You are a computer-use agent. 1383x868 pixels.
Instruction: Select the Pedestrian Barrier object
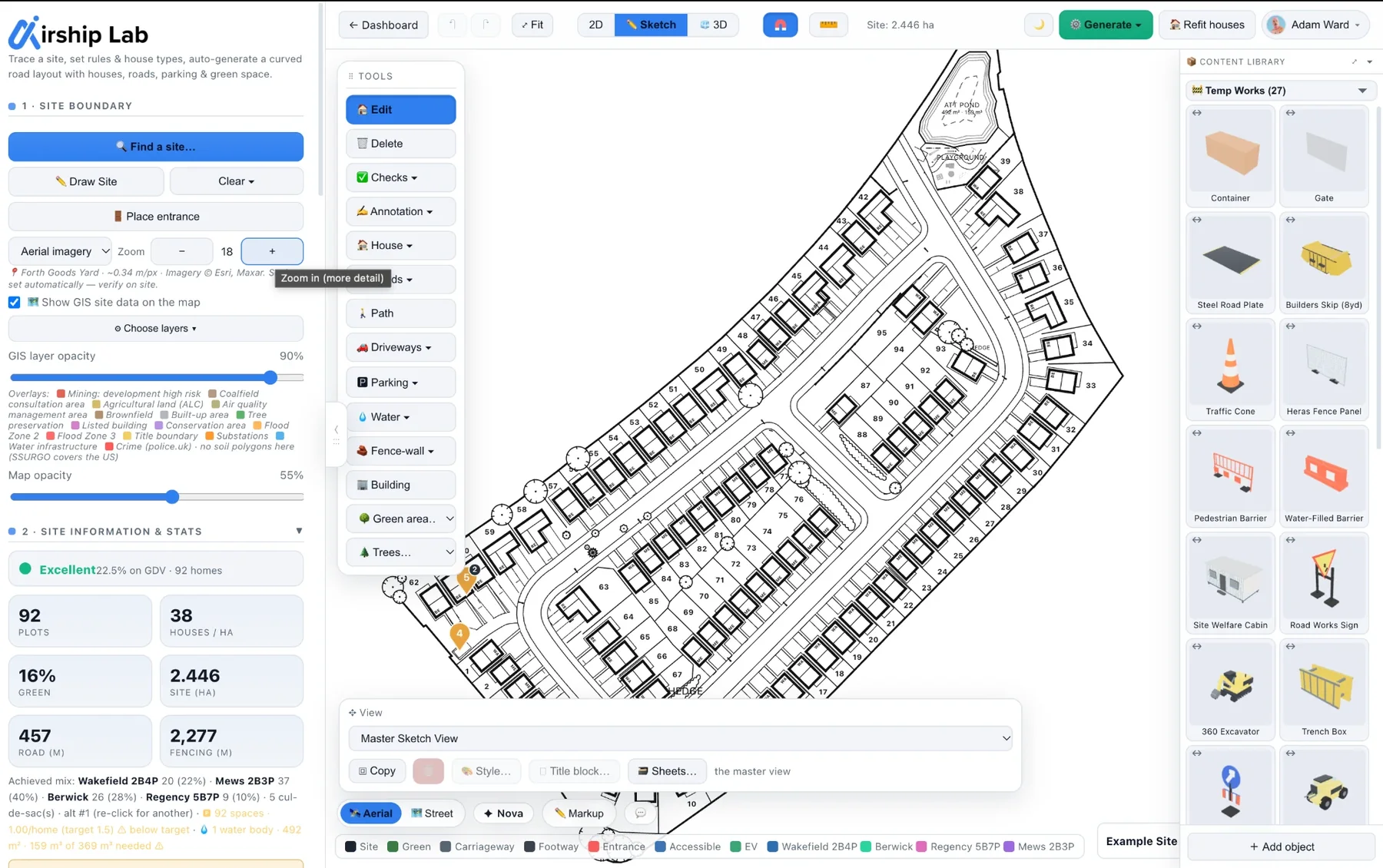pos(1230,476)
